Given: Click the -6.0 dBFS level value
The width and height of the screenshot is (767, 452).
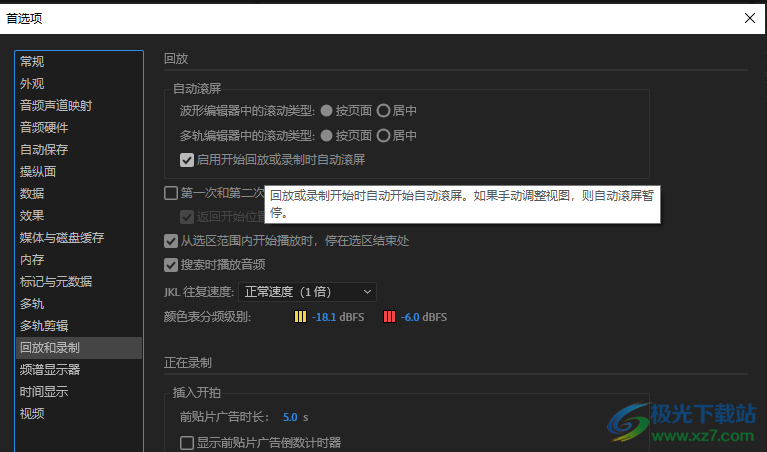Looking at the screenshot, I should (x=424, y=317).
